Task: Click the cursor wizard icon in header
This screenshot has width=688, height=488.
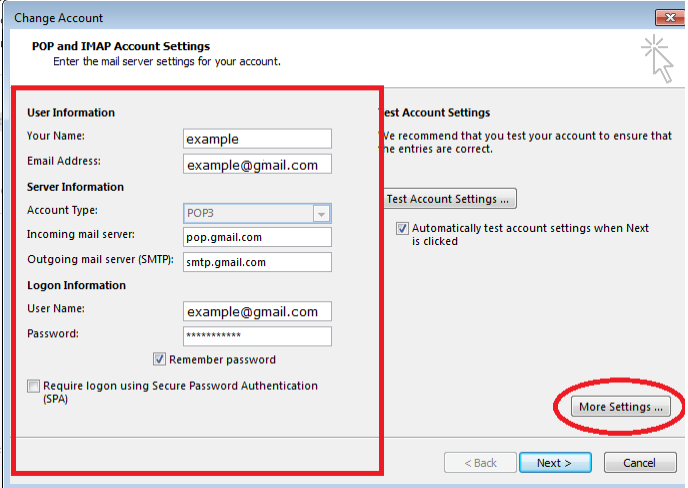Action: [x=657, y=59]
